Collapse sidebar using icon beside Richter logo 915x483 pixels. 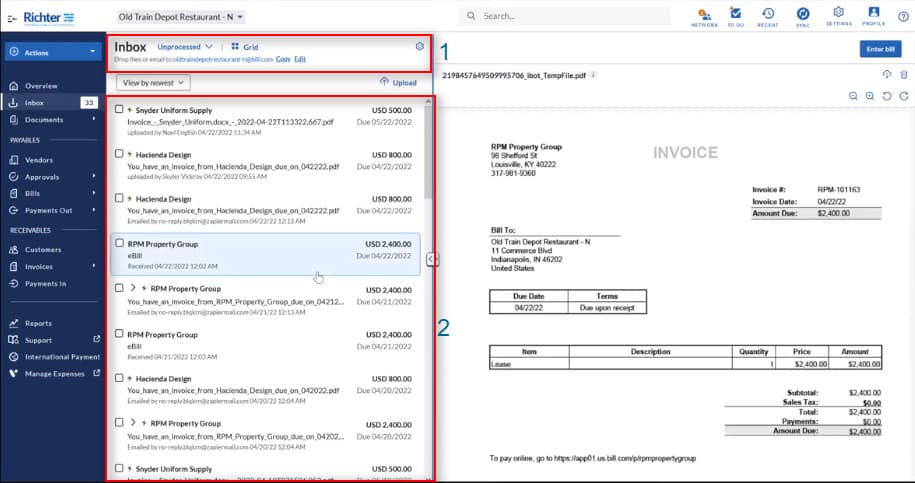(12, 18)
